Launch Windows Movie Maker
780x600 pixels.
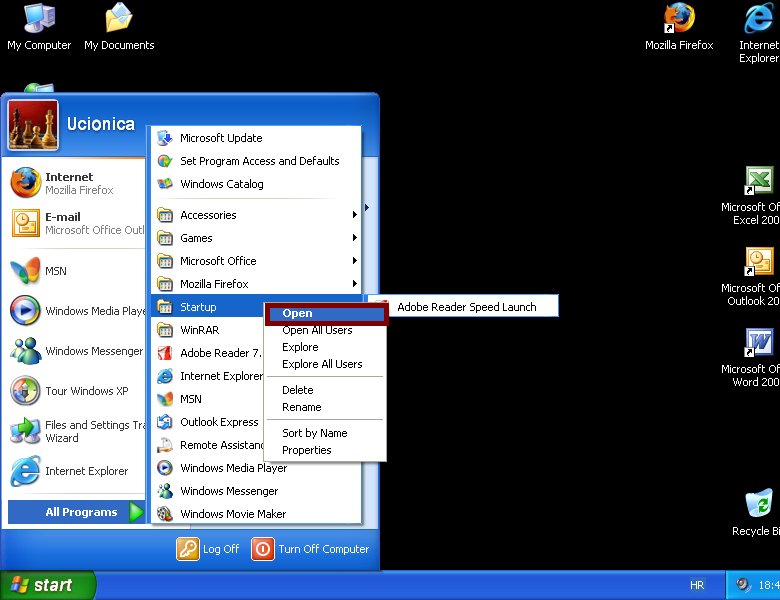[x=256, y=514]
